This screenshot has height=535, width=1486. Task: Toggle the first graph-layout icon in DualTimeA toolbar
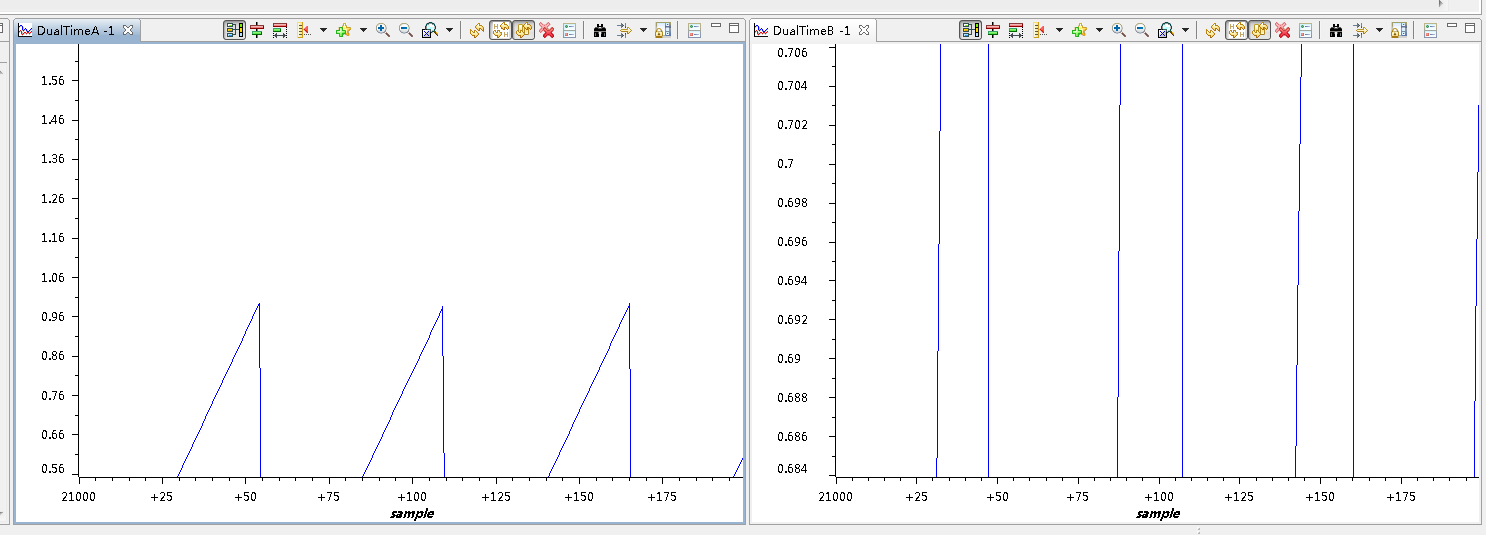(234, 31)
